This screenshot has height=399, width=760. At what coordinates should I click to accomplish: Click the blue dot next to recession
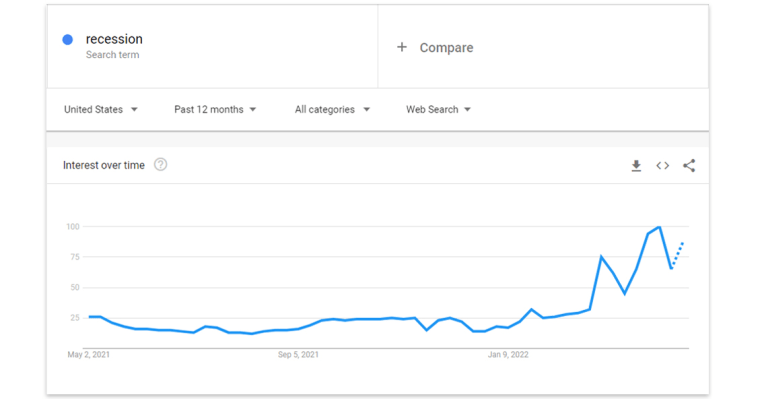(68, 40)
